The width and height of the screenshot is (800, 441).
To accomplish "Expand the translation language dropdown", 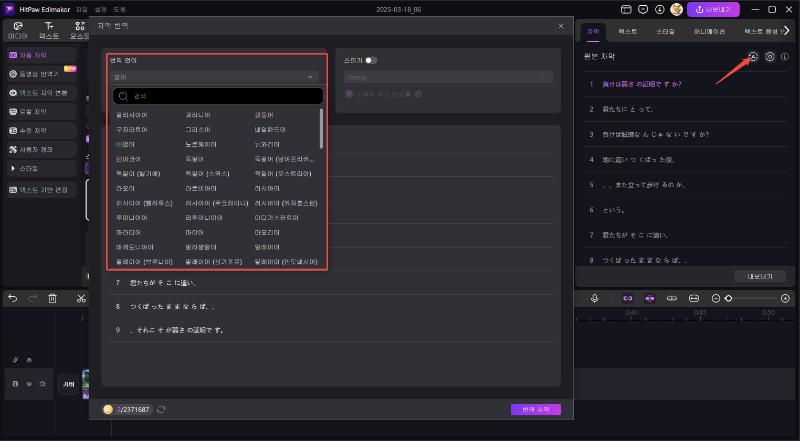I will pyautogui.click(x=213, y=76).
